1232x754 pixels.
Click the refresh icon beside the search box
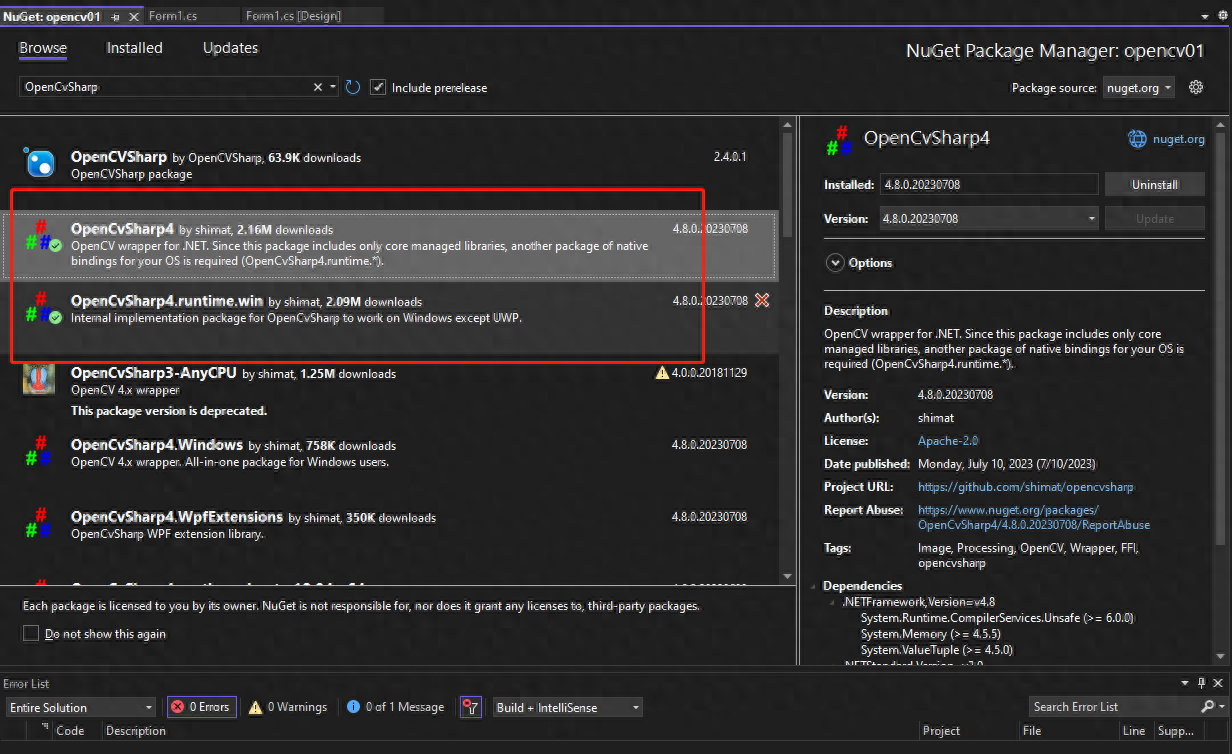click(353, 87)
